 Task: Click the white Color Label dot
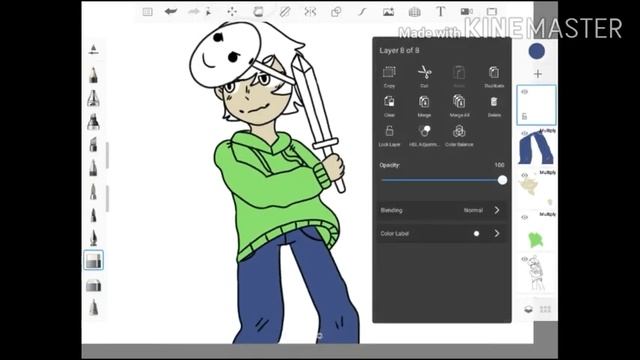476,233
